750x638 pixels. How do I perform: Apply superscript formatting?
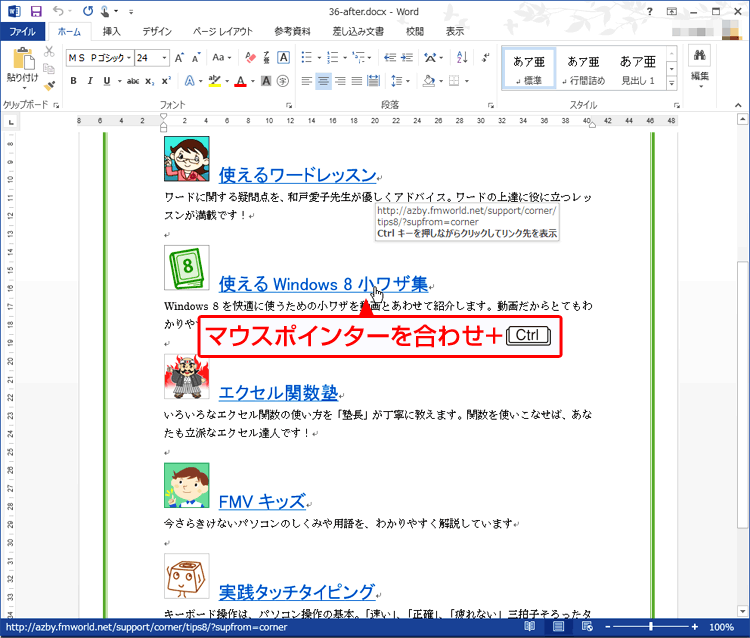[x=166, y=81]
